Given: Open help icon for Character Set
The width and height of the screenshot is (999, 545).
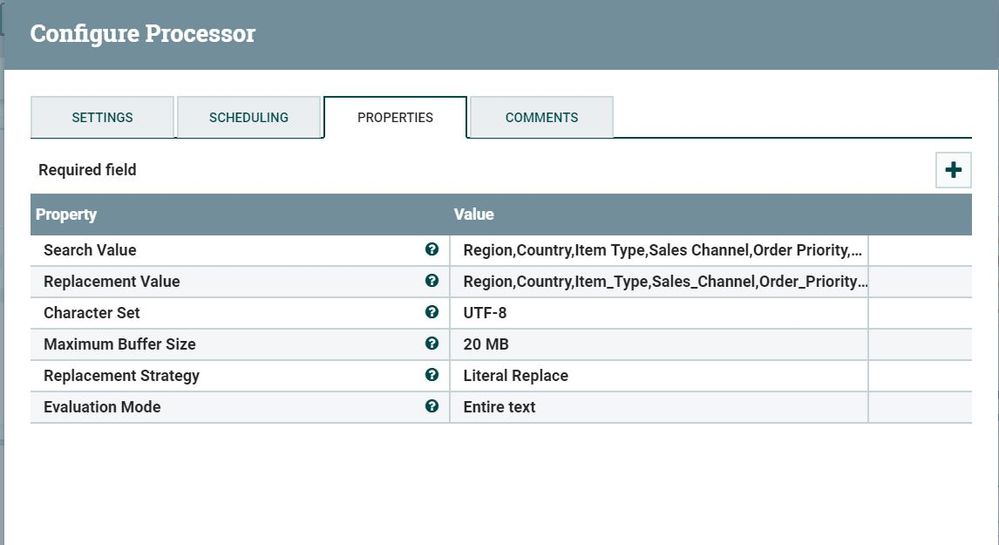Looking at the screenshot, I should coord(432,312).
